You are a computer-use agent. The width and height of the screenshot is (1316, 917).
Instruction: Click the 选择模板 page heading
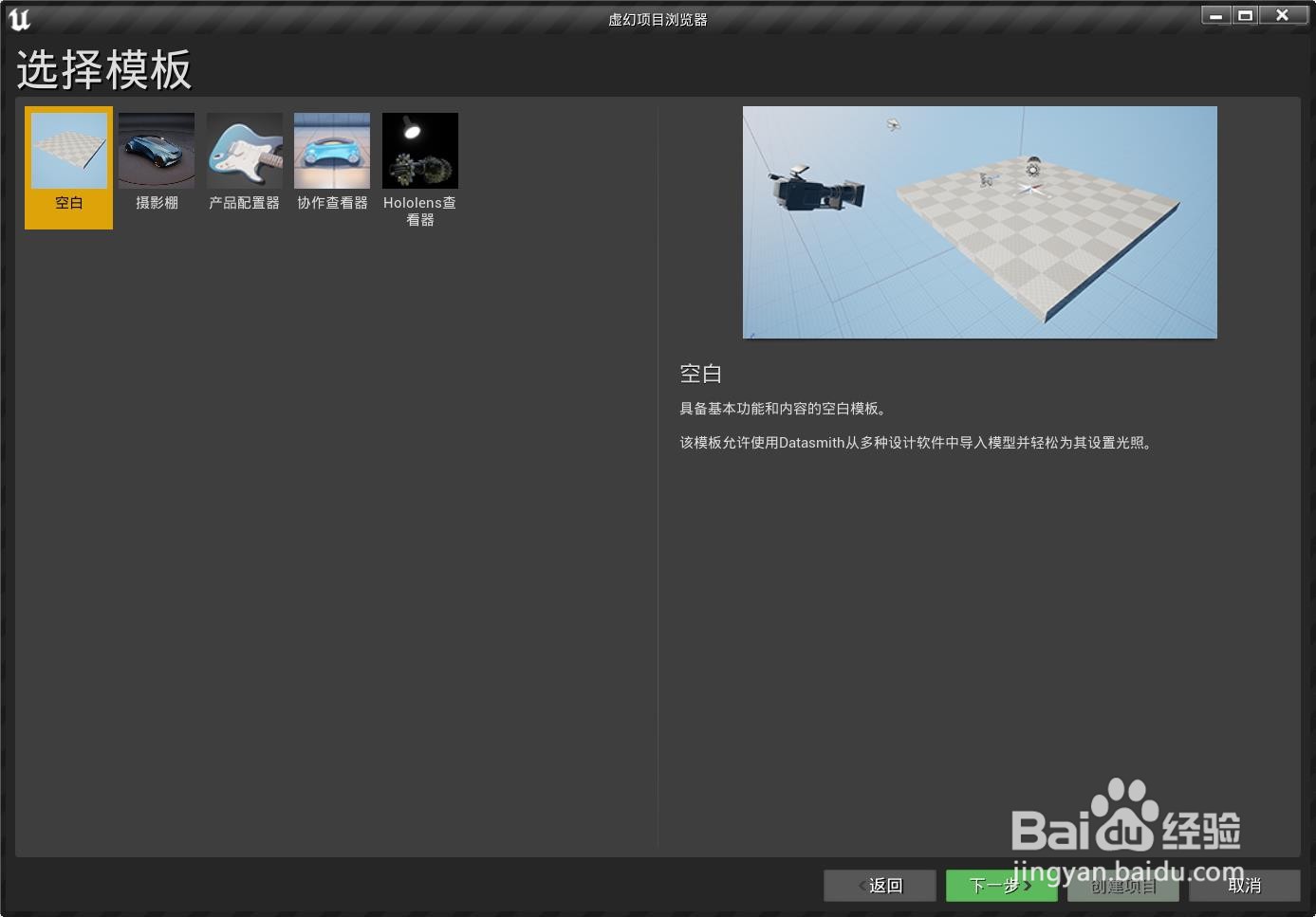click(x=104, y=69)
